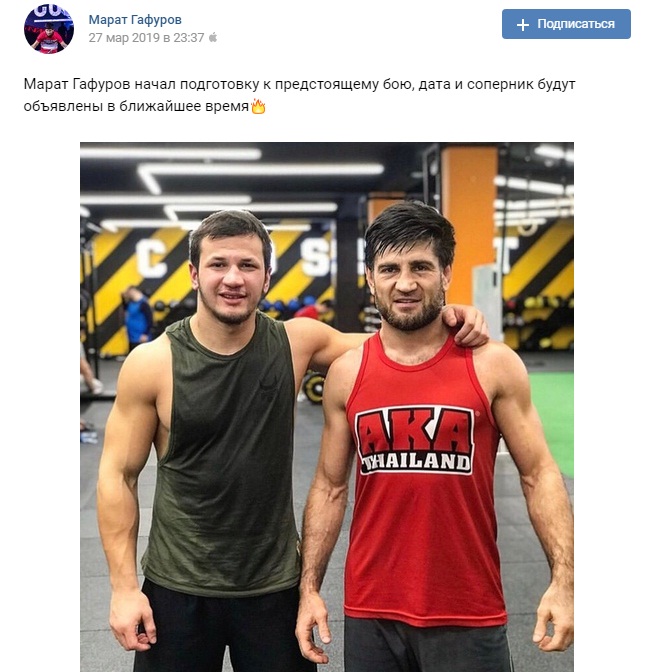
Task: Open the gym photo attachment
Action: (327, 407)
